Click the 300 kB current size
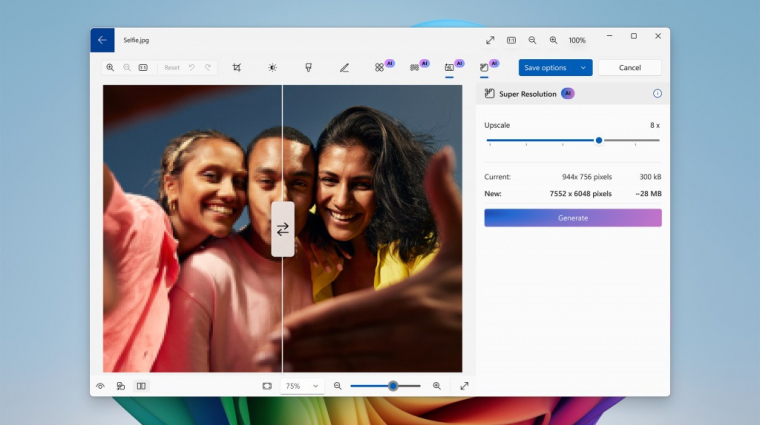Screen dimensions: 760x425 (650, 177)
